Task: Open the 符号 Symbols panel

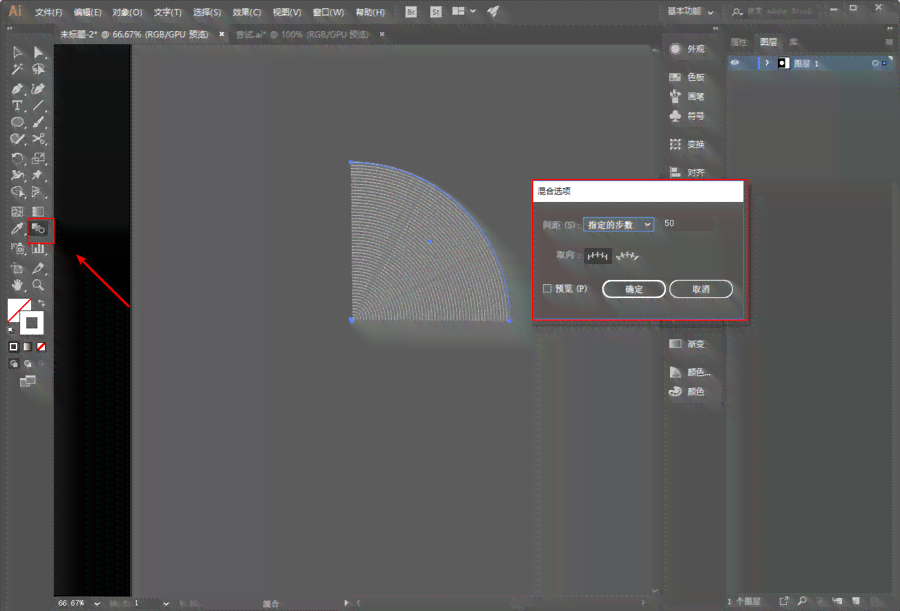Action: 688,116
